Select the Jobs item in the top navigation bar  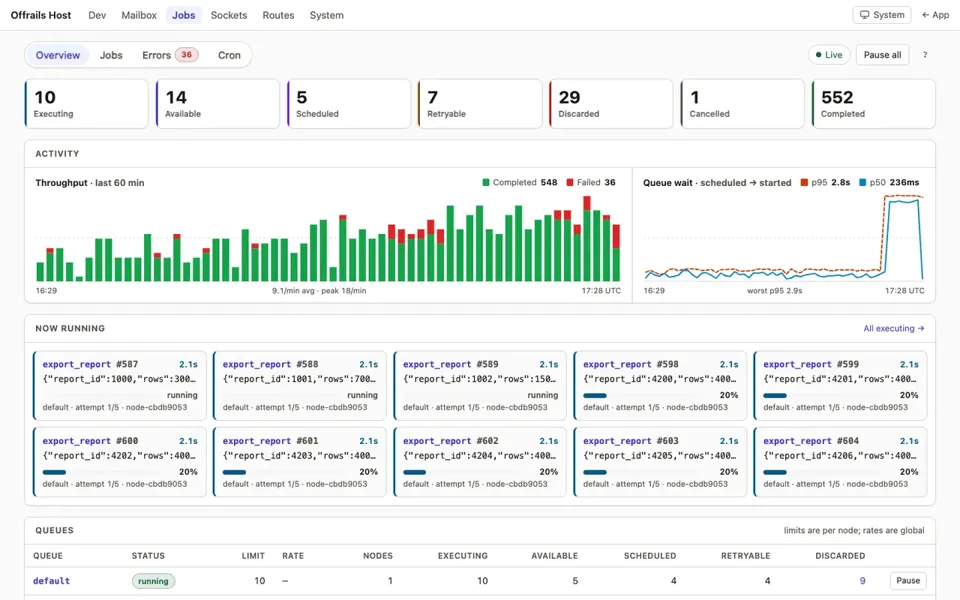coord(184,15)
